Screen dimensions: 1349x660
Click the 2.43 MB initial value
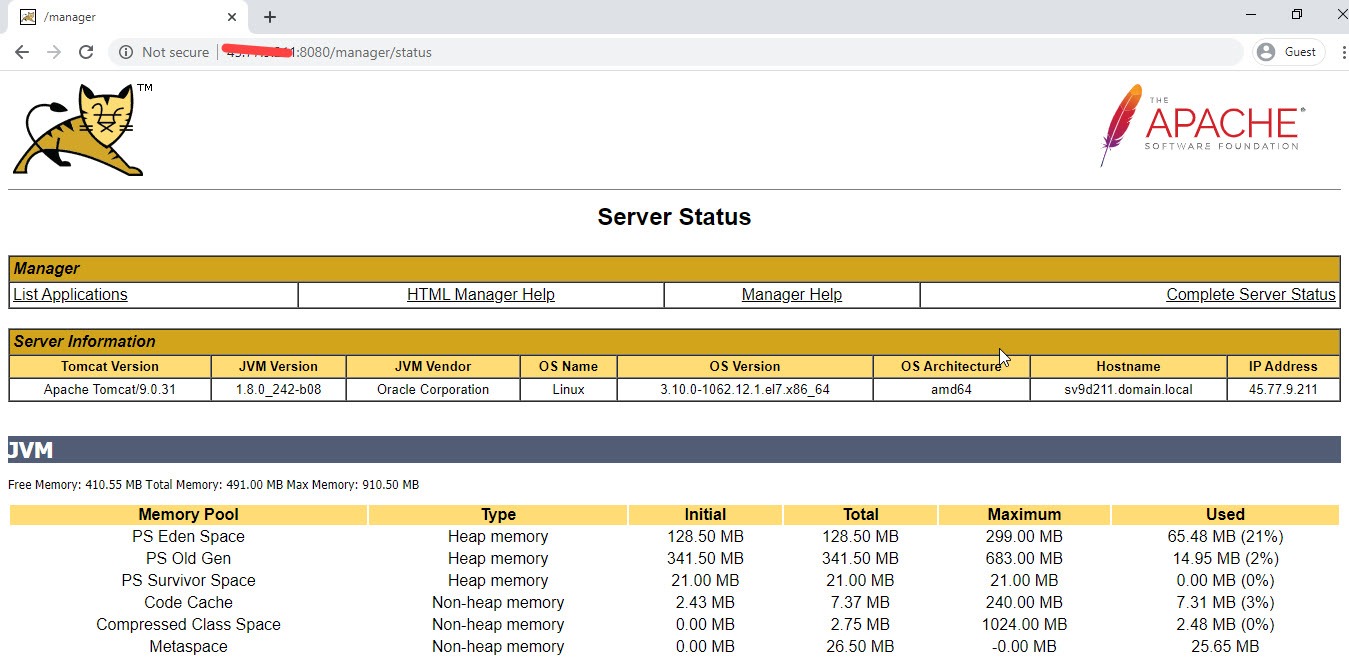point(705,603)
